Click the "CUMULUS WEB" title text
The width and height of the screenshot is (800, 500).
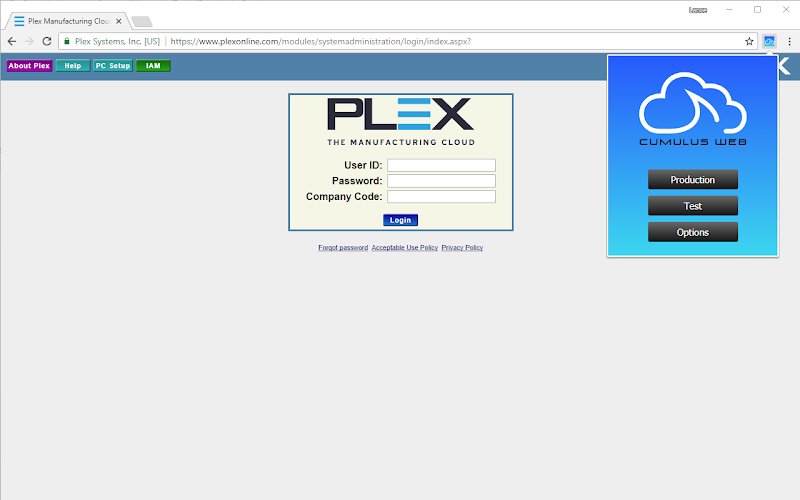coord(693,142)
